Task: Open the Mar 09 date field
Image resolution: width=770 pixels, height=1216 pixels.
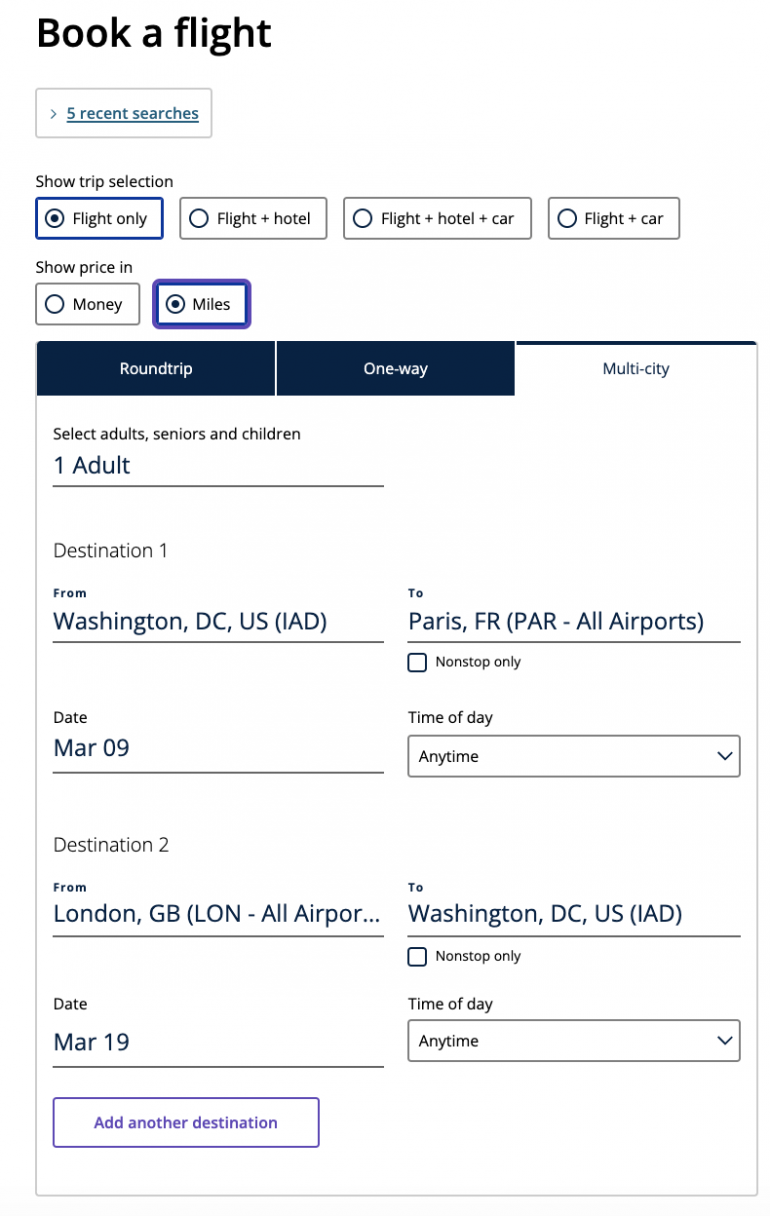Action: (217, 748)
